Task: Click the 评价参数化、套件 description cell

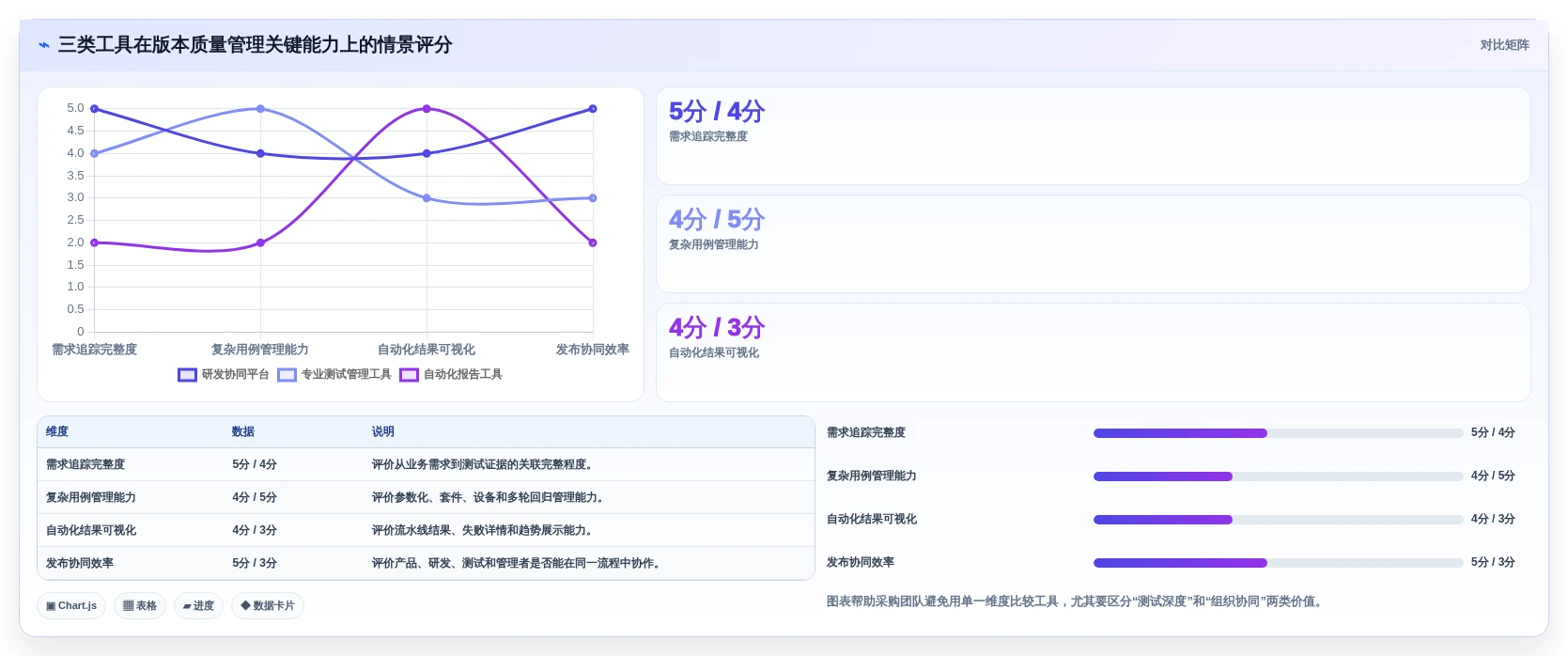Action: click(x=489, y=498)
